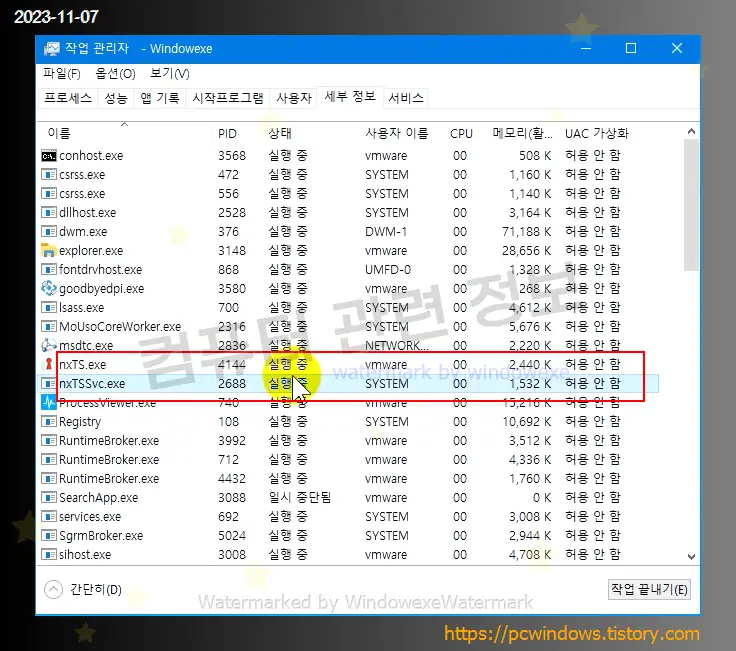Select RuntimeBroker.exe with PID 4432

click(x=109, y=478)
